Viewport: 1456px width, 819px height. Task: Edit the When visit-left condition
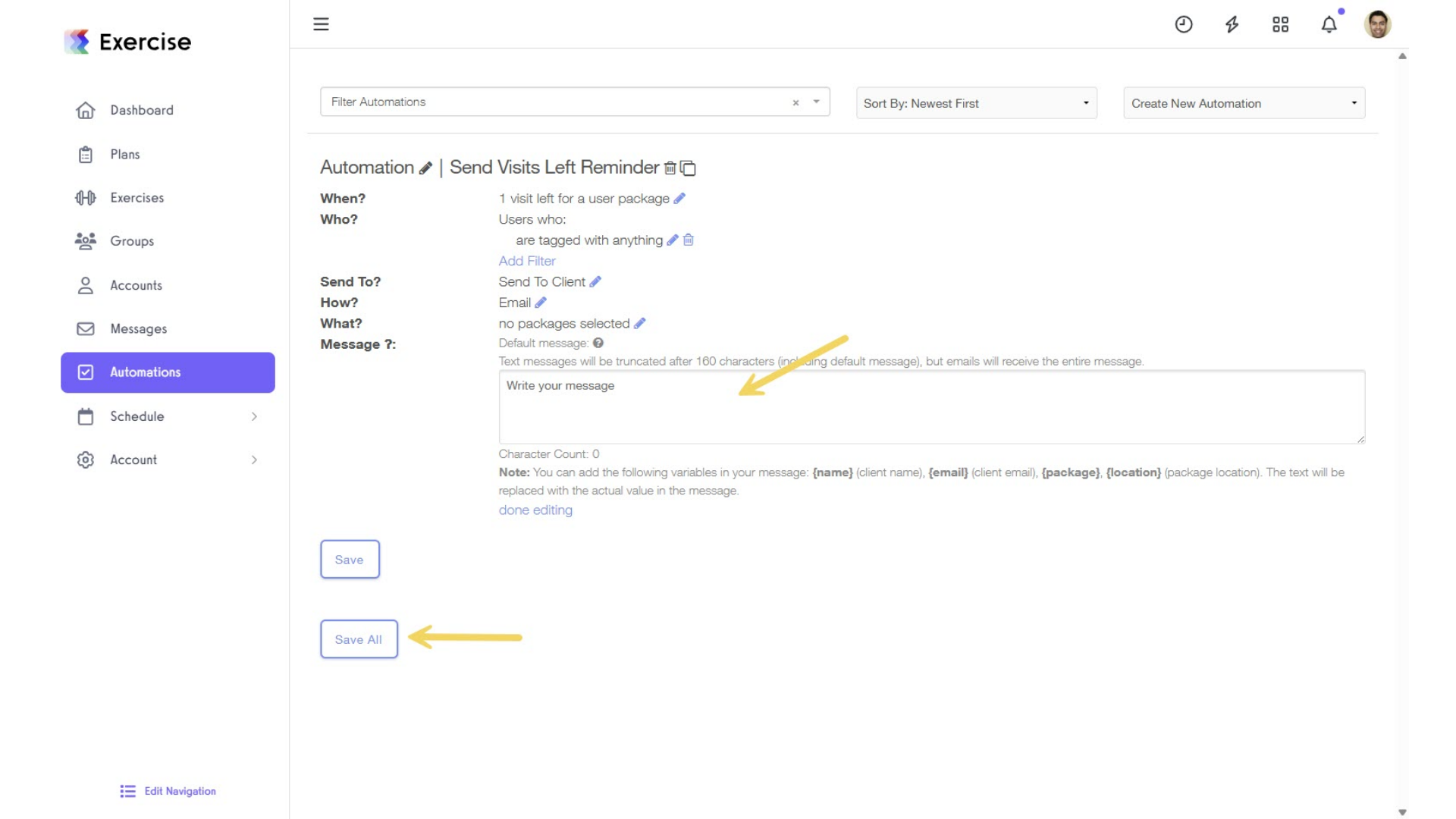tap(679, 199)
